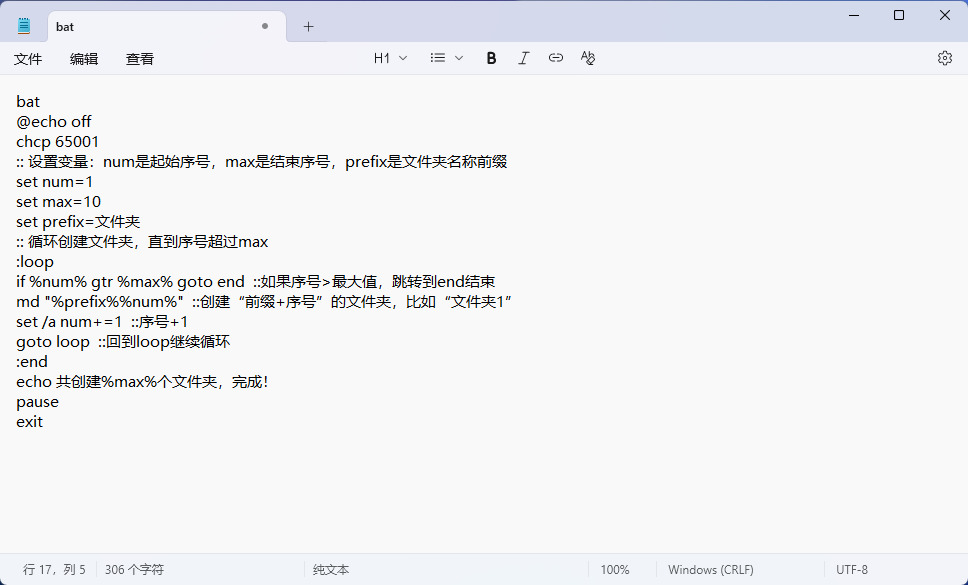
Task: Click the UTF-8 encoding status
Action: point(852,570)
